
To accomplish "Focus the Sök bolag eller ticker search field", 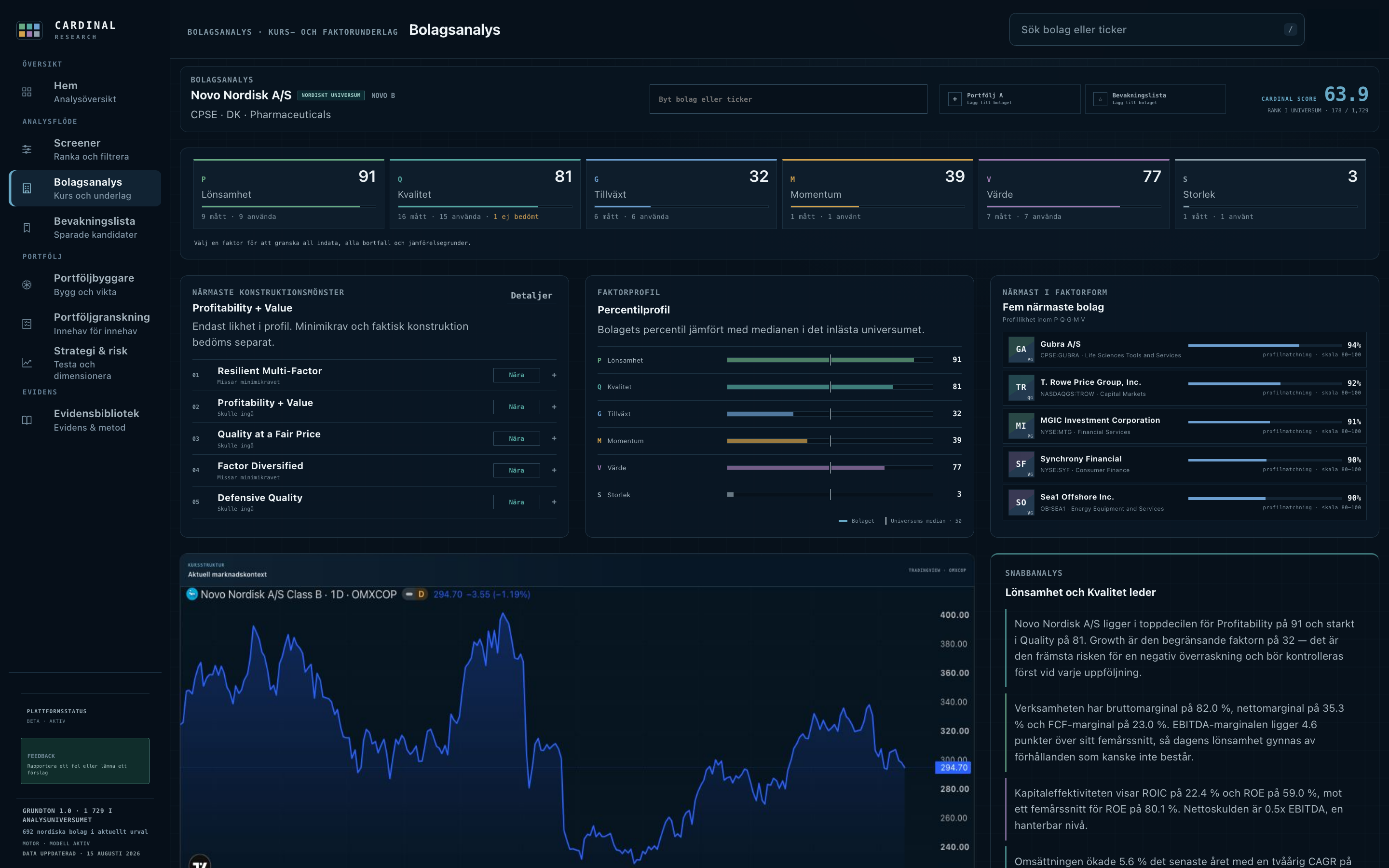I will [x=1157, y=29].
